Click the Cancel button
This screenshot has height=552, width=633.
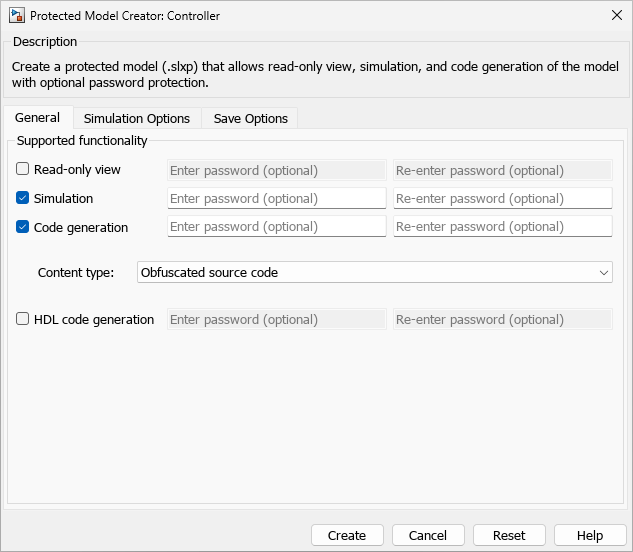(428, 535)
